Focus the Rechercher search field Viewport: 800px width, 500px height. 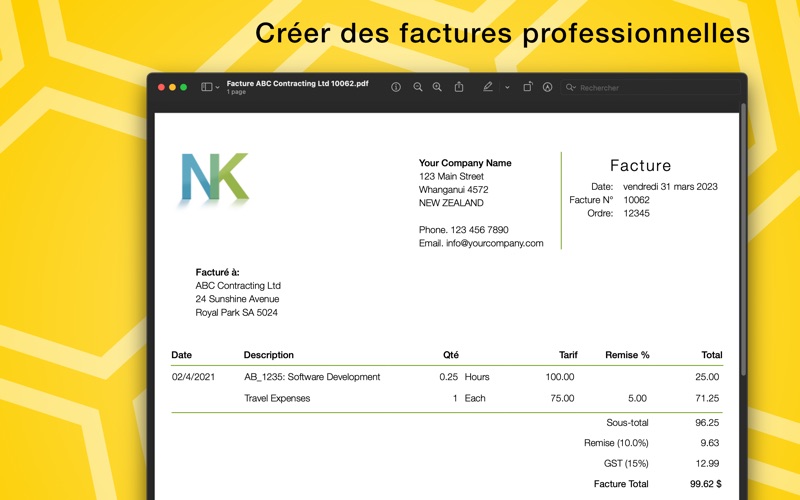(651, 88)
